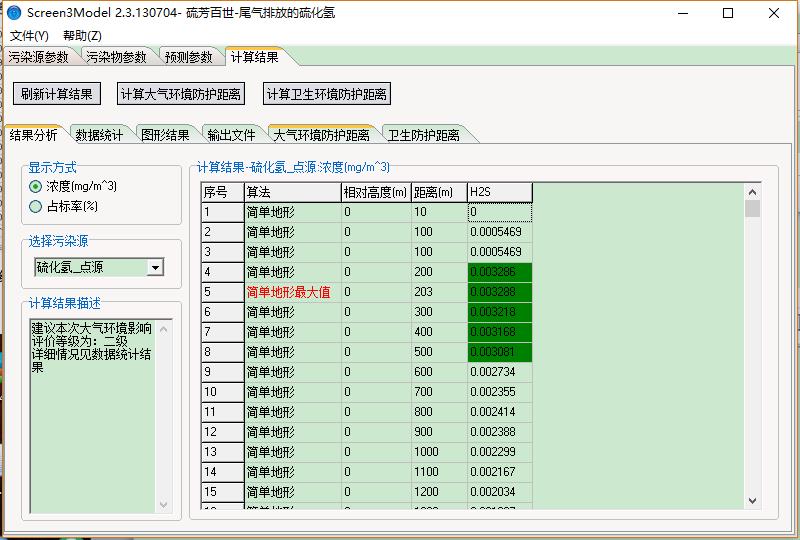This screenshot has height=540, width=800.
Task: Open the 输出文件 sub-tab
Action: click(231, 135)
